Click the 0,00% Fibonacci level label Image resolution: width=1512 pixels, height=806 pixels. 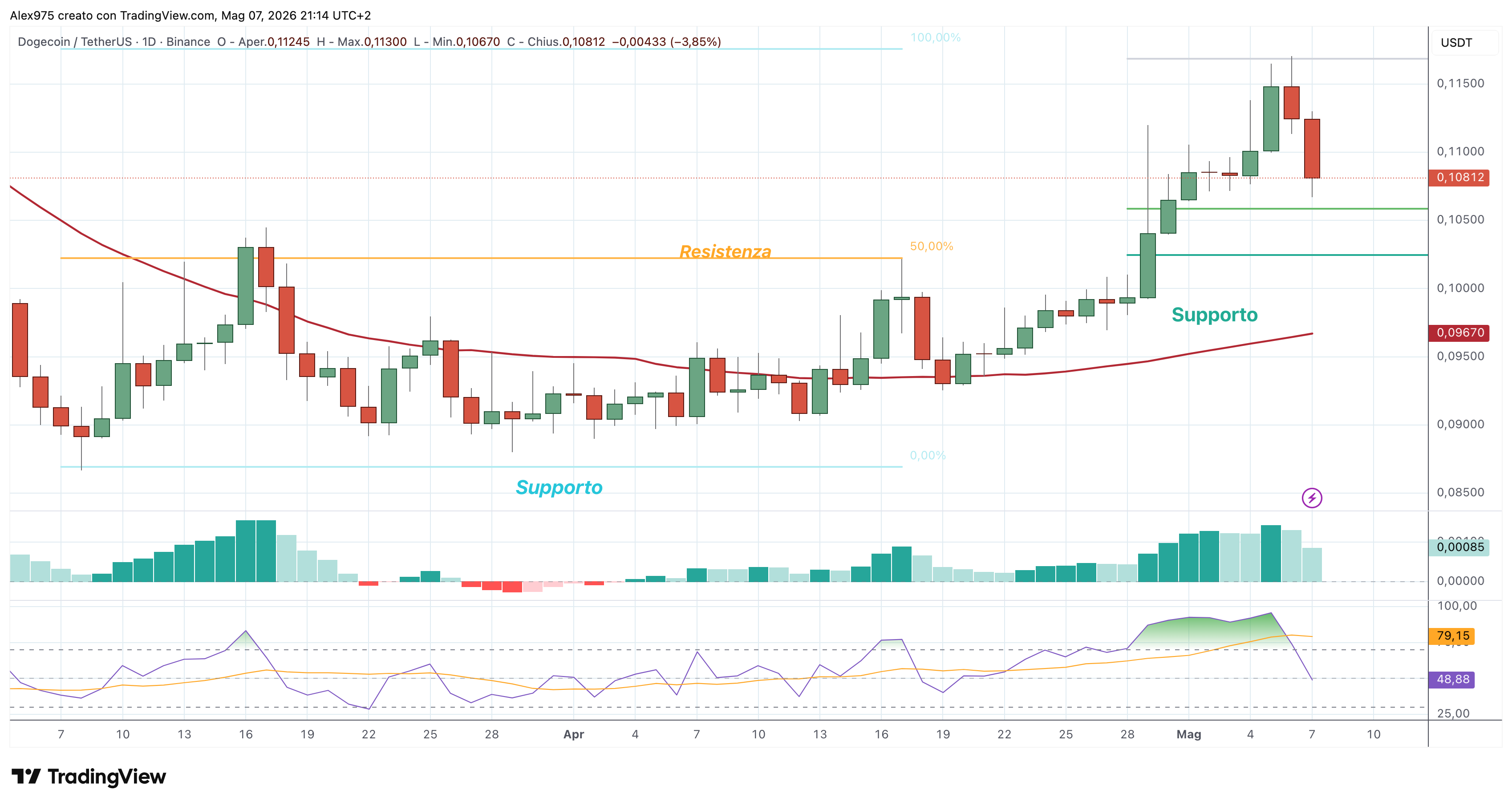pyautogui.click(x=928, y=455)
